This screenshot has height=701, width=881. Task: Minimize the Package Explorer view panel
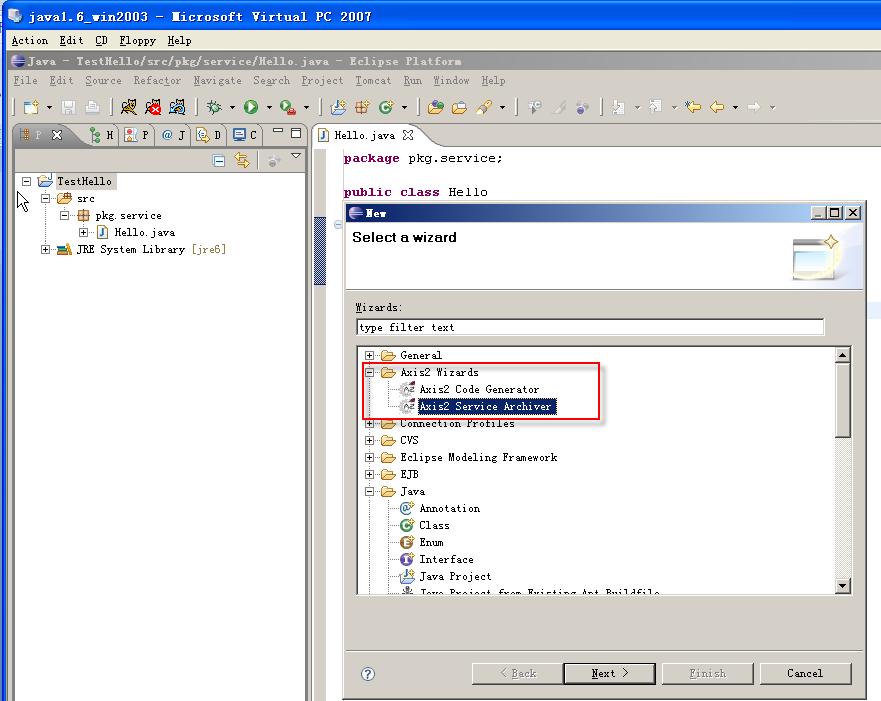tap(278, 131)
